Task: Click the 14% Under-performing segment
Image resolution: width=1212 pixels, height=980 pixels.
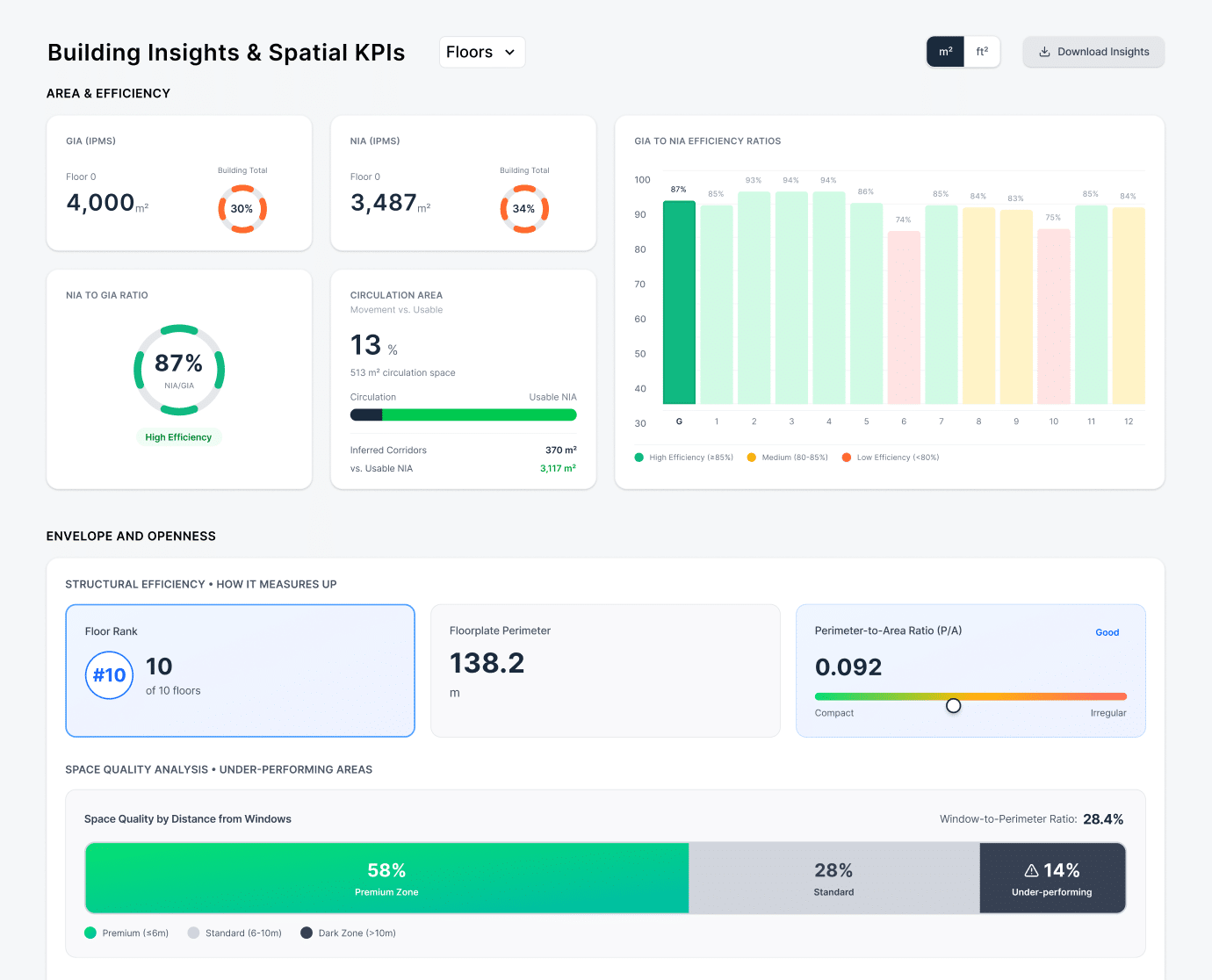Action: click(1052, 878)
